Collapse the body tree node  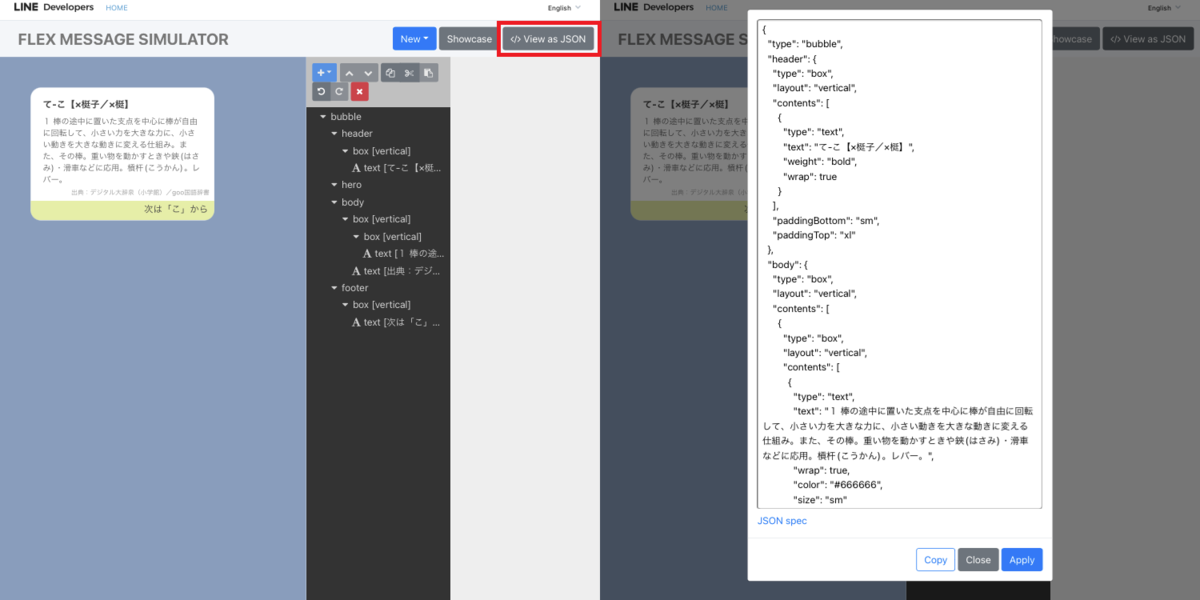(333, 202)
